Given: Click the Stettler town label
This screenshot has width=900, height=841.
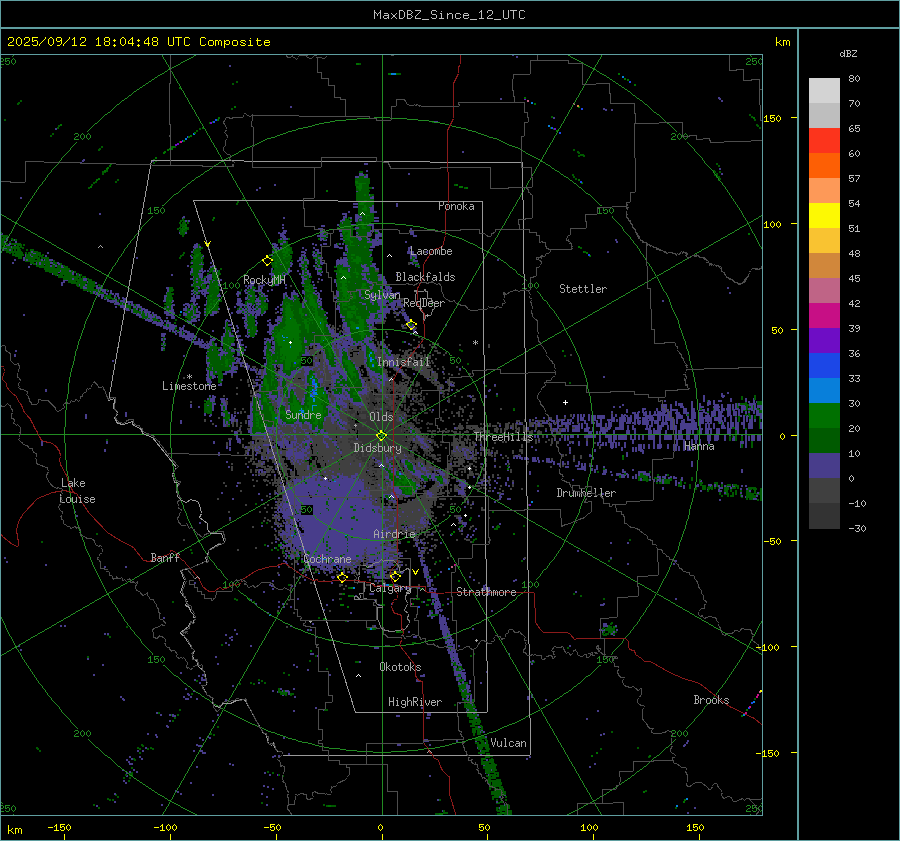Looking at the screenshot, I should [x=583, y=289].
